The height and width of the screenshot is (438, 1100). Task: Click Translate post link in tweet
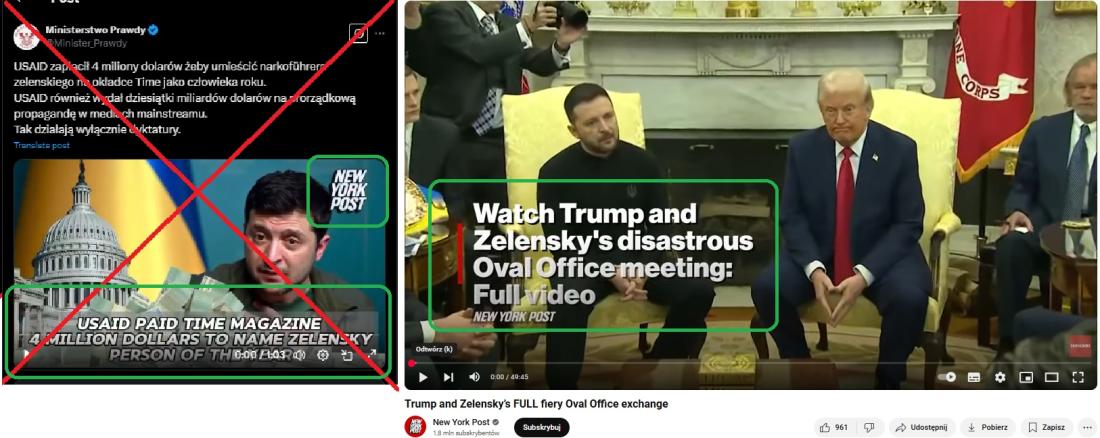coord(41,145)
